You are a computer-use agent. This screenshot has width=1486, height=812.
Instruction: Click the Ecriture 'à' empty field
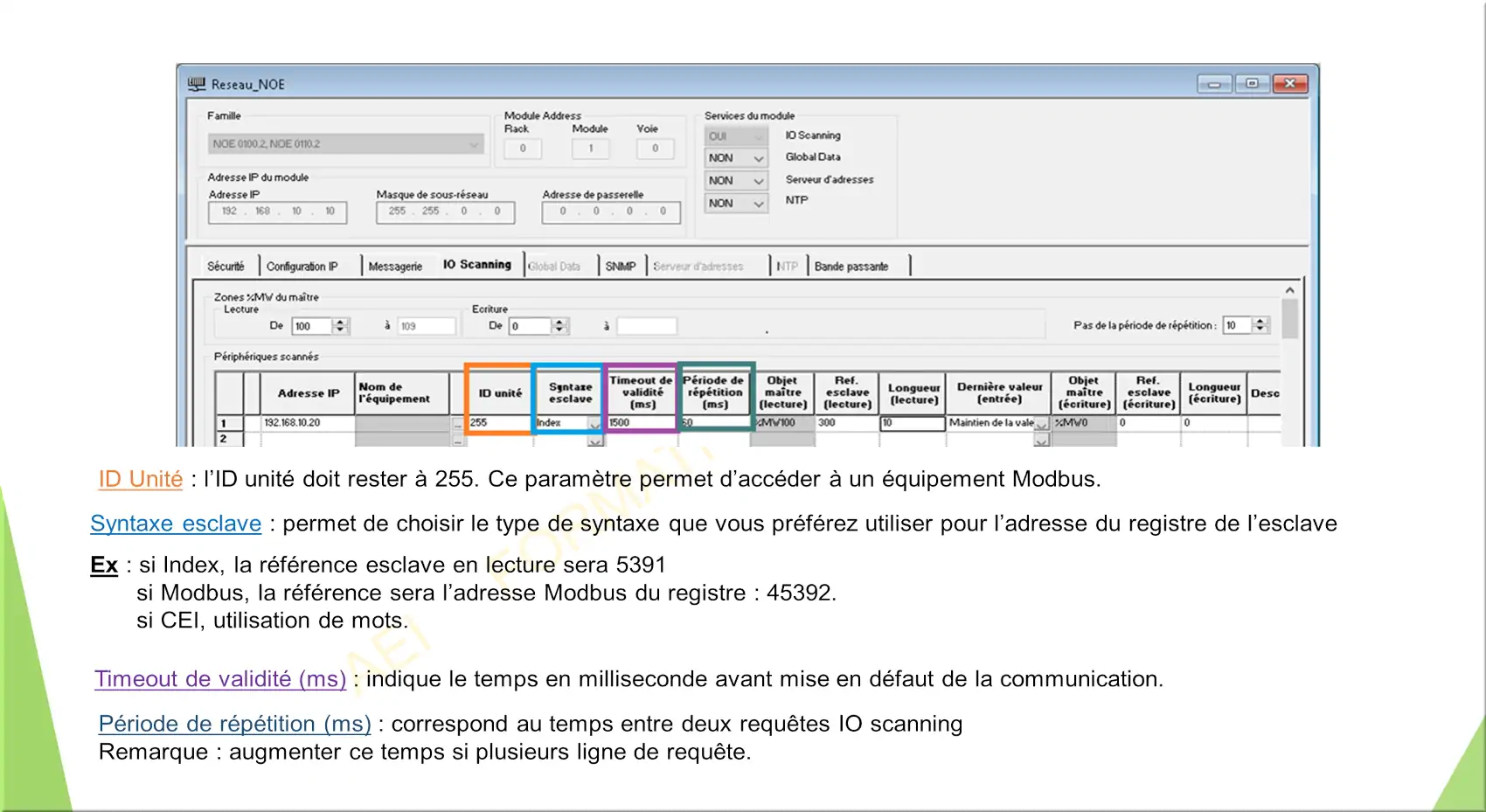coord(647,326)
